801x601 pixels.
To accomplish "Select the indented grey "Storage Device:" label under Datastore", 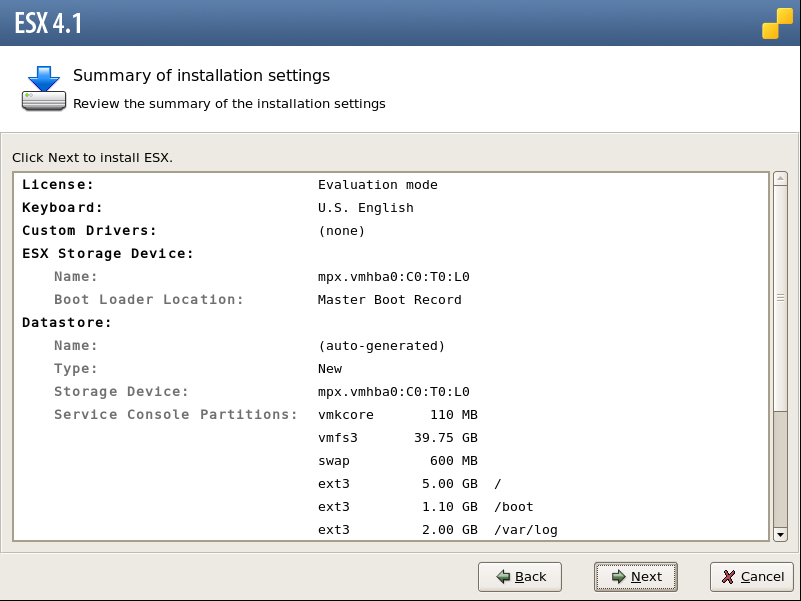I will pyautogui.click(x=122, y=391).
